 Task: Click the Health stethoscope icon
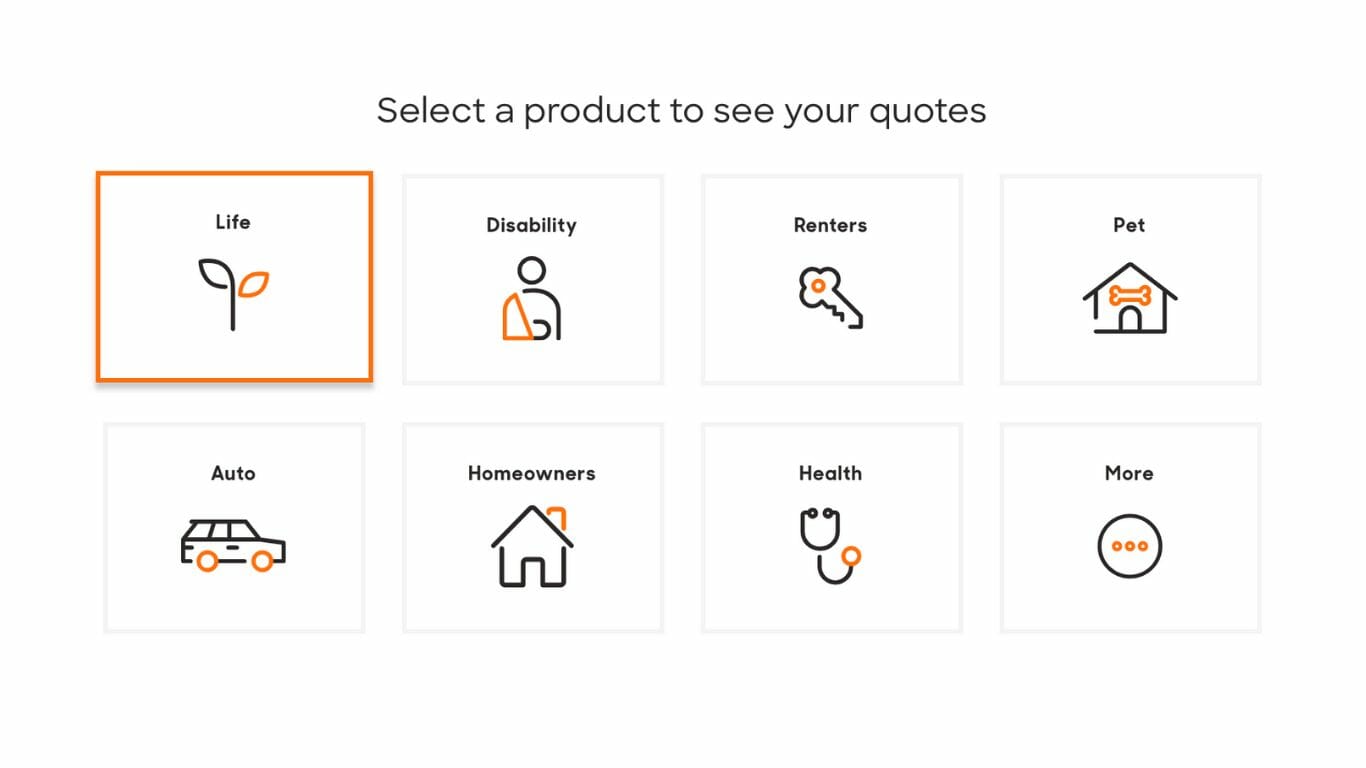click(x=830, y=545)
